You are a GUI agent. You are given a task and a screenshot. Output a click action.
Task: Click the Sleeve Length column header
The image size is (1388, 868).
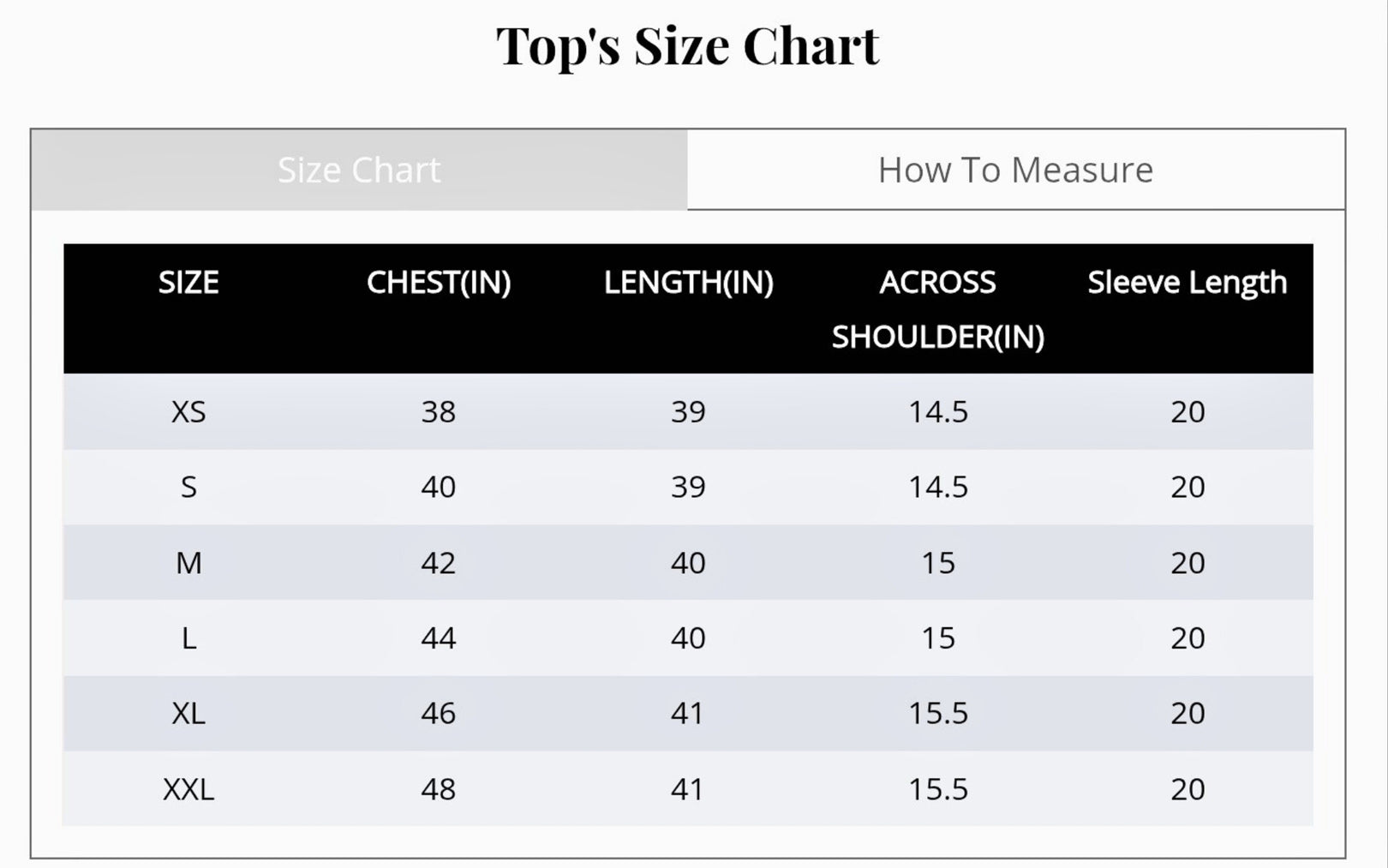click(1188, 283)
